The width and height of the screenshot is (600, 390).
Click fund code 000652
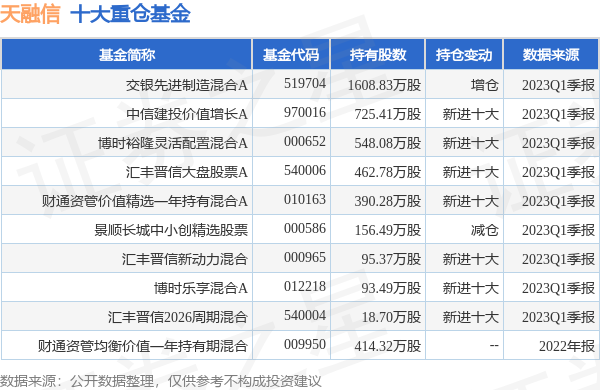(x=305, y=142)
